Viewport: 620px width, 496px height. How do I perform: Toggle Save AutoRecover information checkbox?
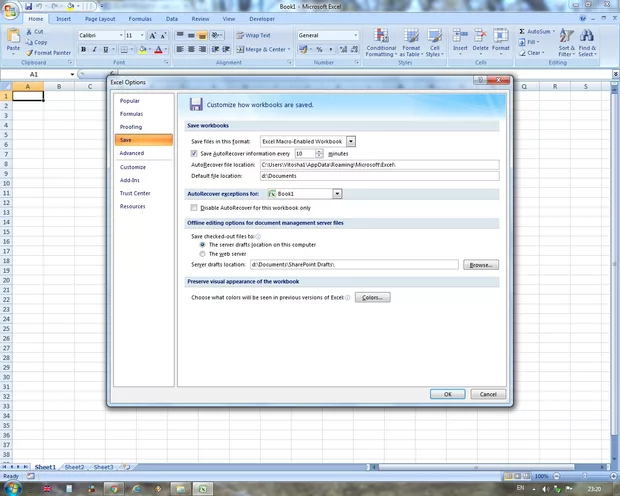click(x=195, y=153)
